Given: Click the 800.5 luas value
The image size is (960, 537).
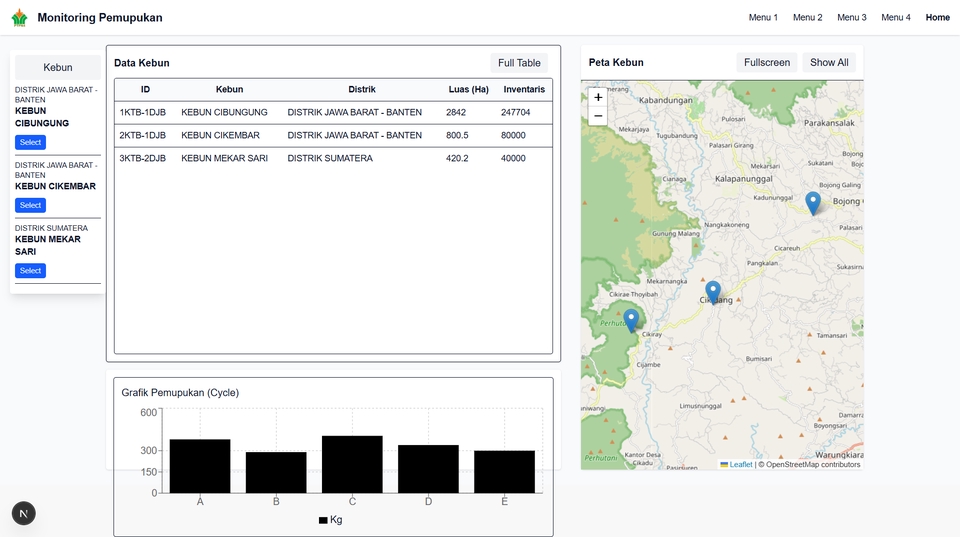Looking at the screenshot, I should [457, 135].
